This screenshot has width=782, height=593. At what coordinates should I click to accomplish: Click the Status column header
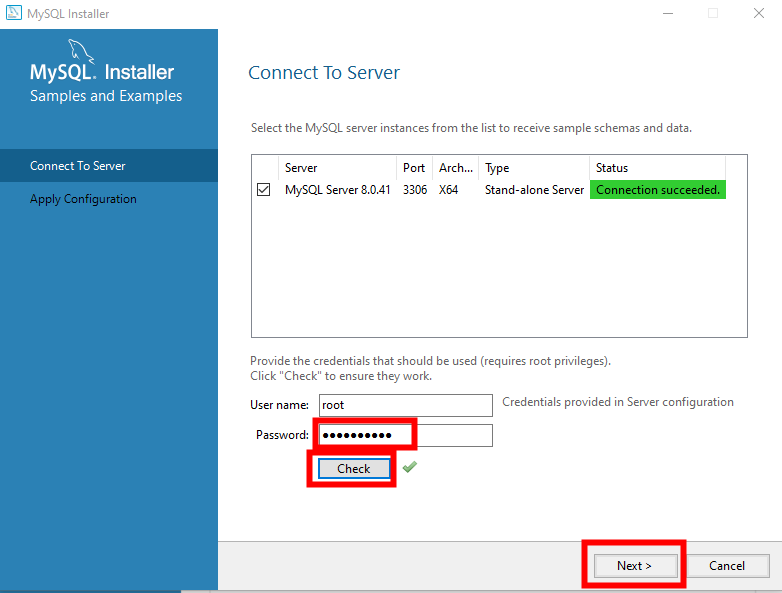(x=657, y=168)
